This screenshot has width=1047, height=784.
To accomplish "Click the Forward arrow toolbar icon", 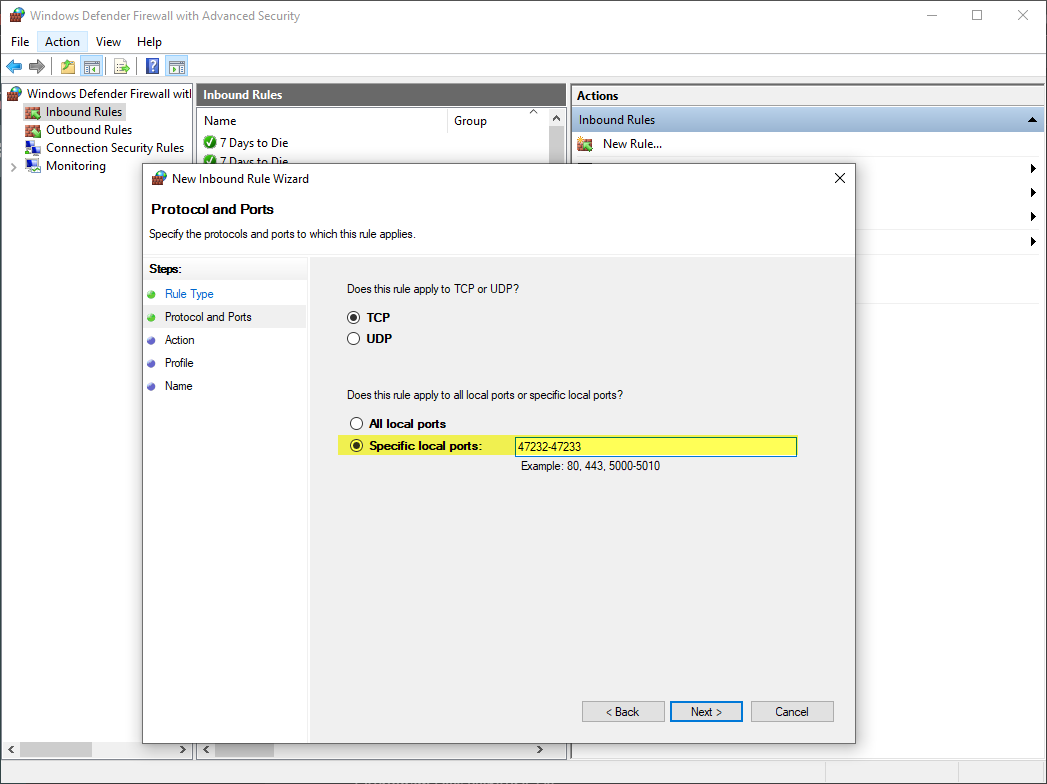I will point(37,66).
